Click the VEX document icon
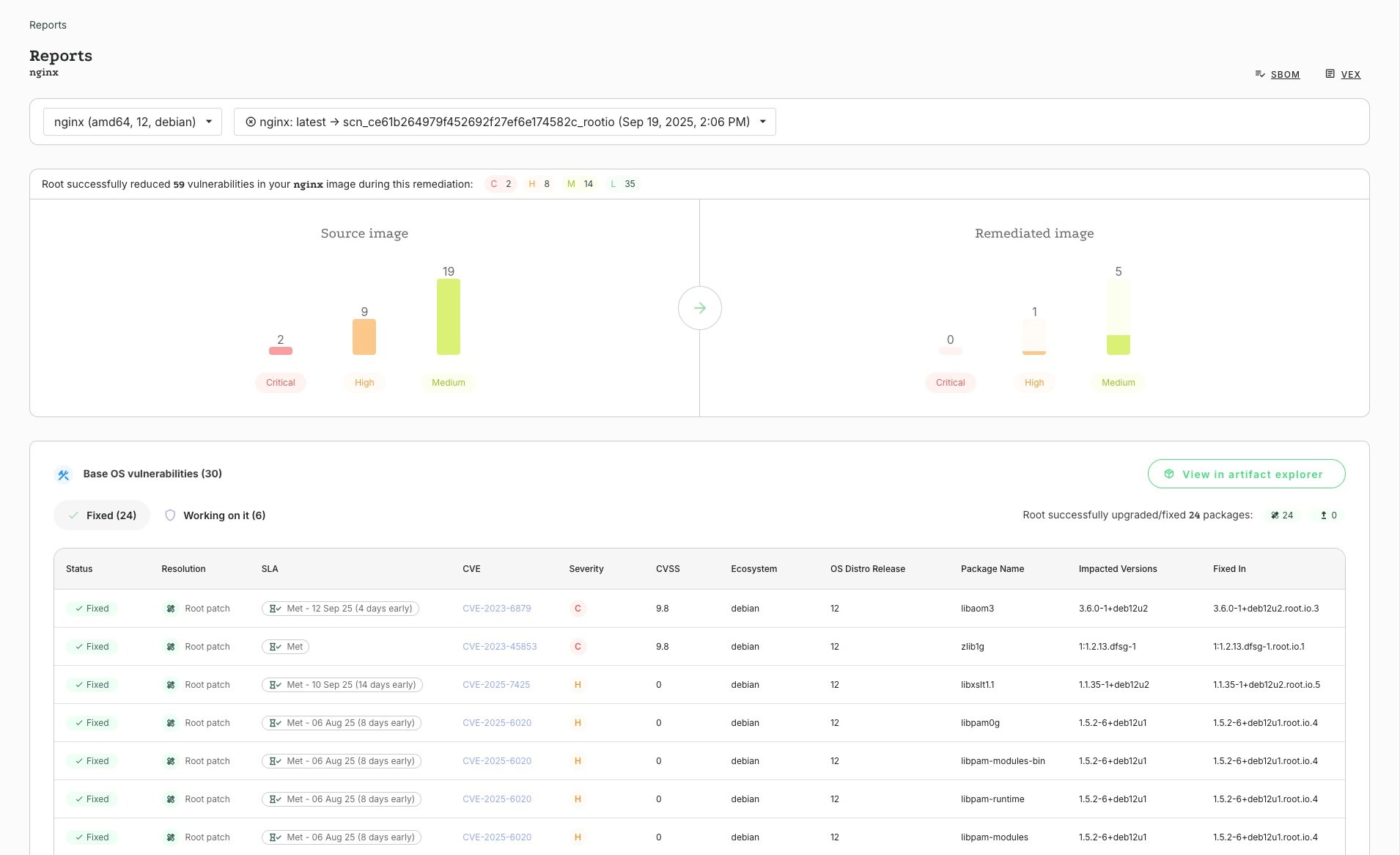This screenshot has height=855, width=1400. click(x=1330, y=74)
